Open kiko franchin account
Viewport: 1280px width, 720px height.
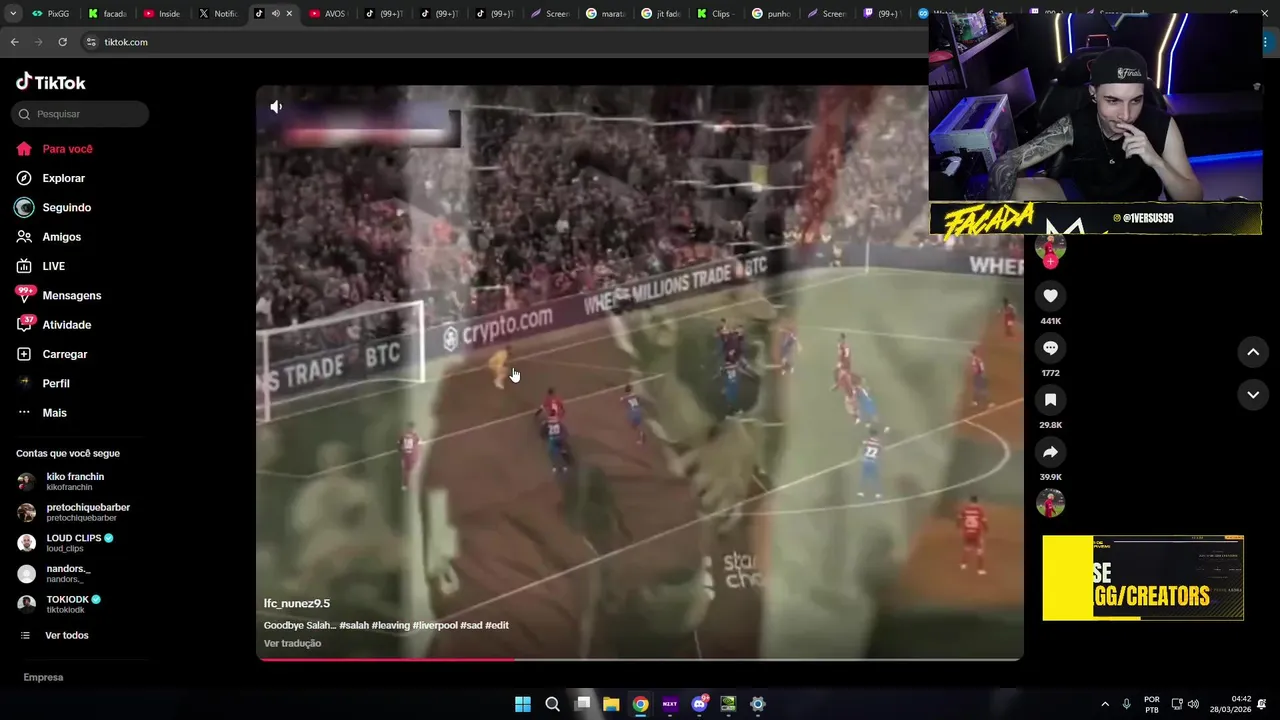(x=61, y=481)
